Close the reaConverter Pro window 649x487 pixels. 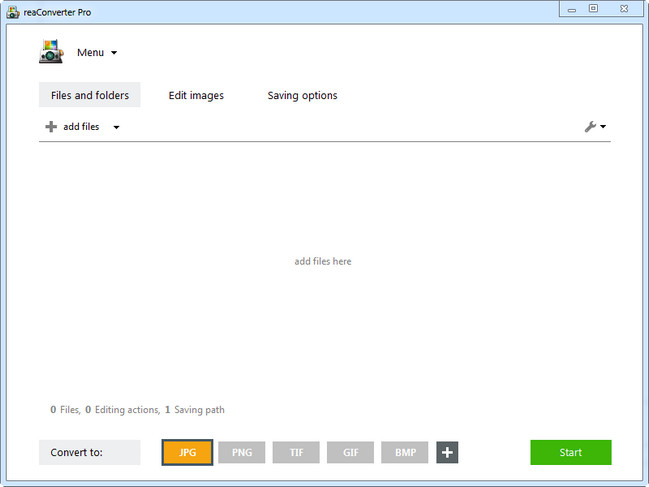tap(624, 8)
